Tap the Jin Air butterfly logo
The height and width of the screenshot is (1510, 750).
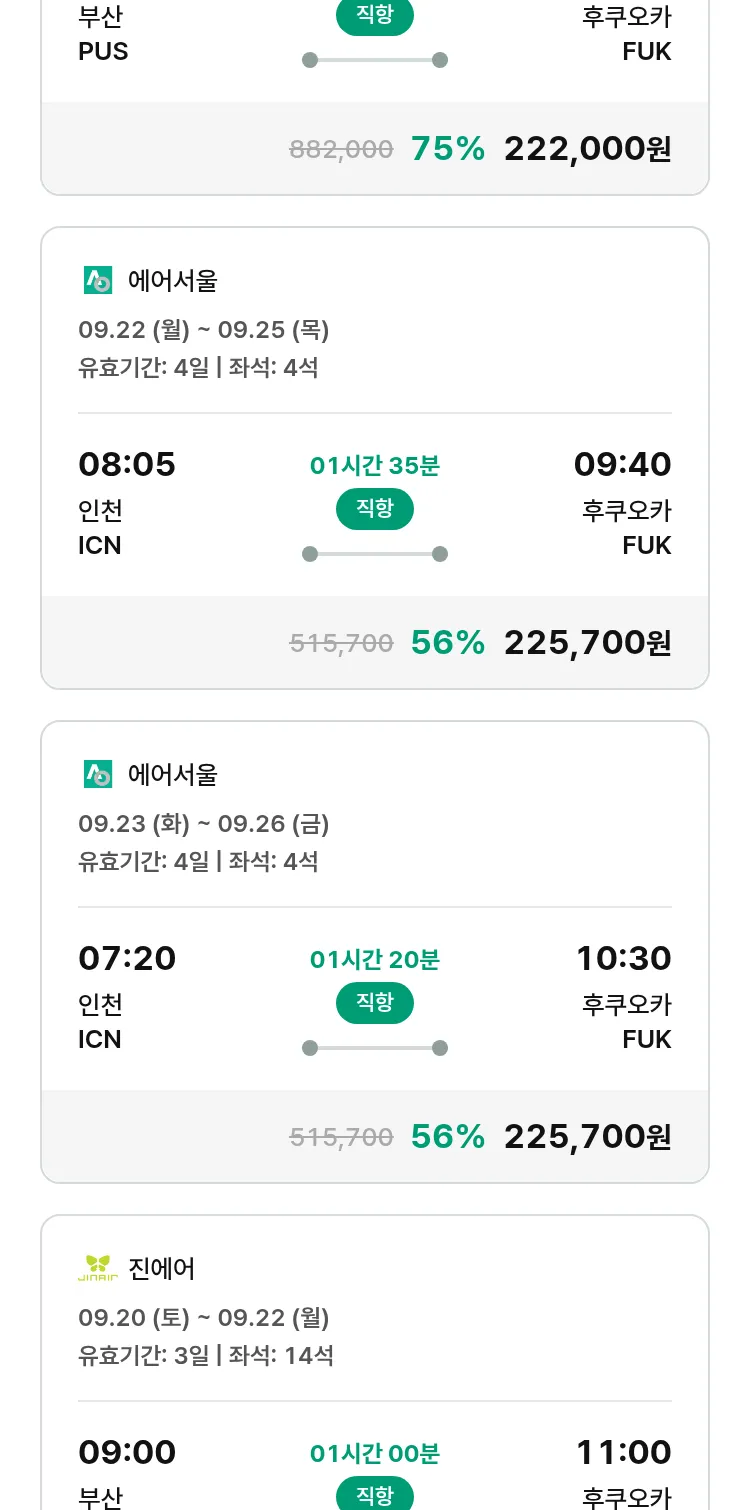[98, 1269]
